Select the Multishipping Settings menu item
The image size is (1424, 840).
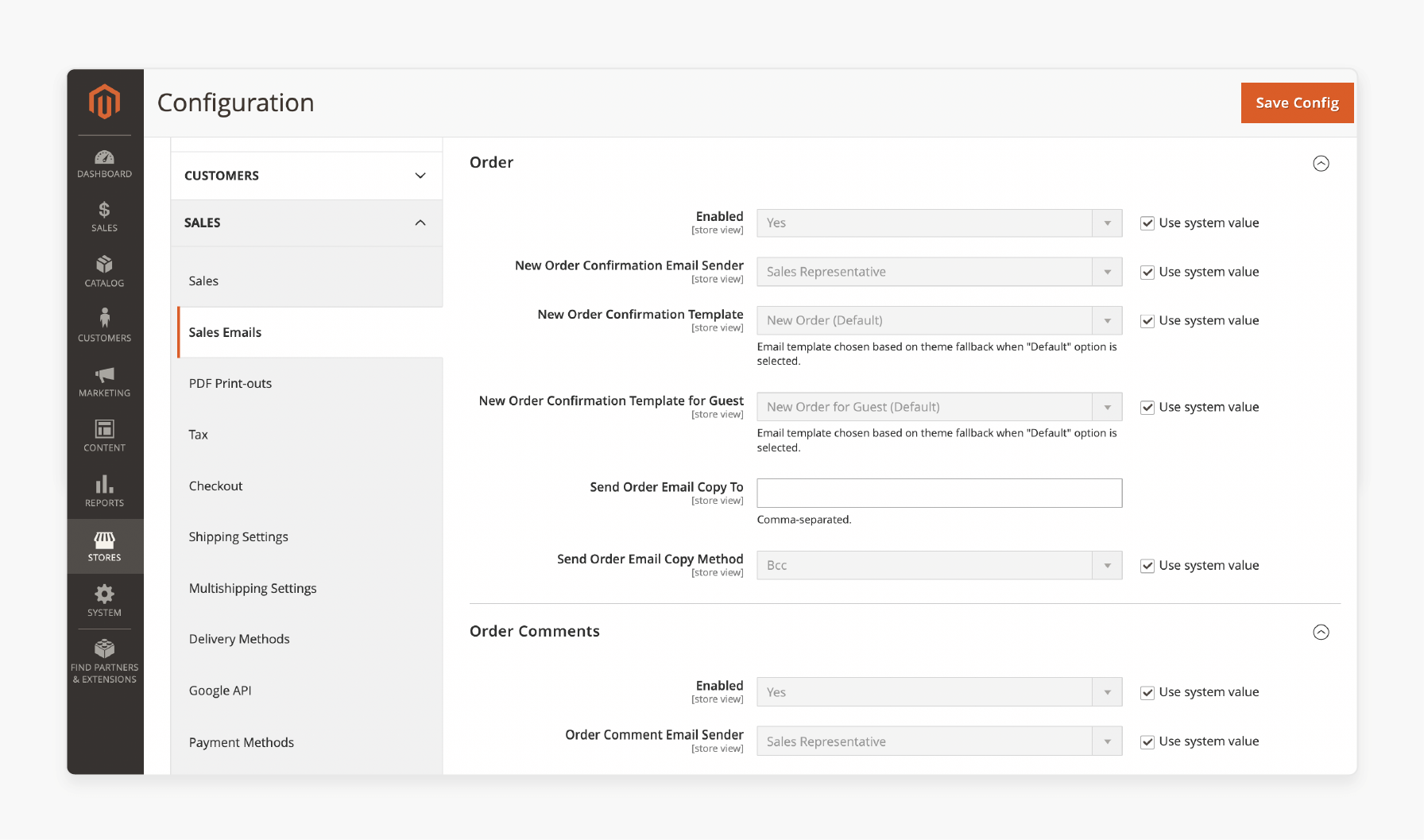(x=253, y=589)
